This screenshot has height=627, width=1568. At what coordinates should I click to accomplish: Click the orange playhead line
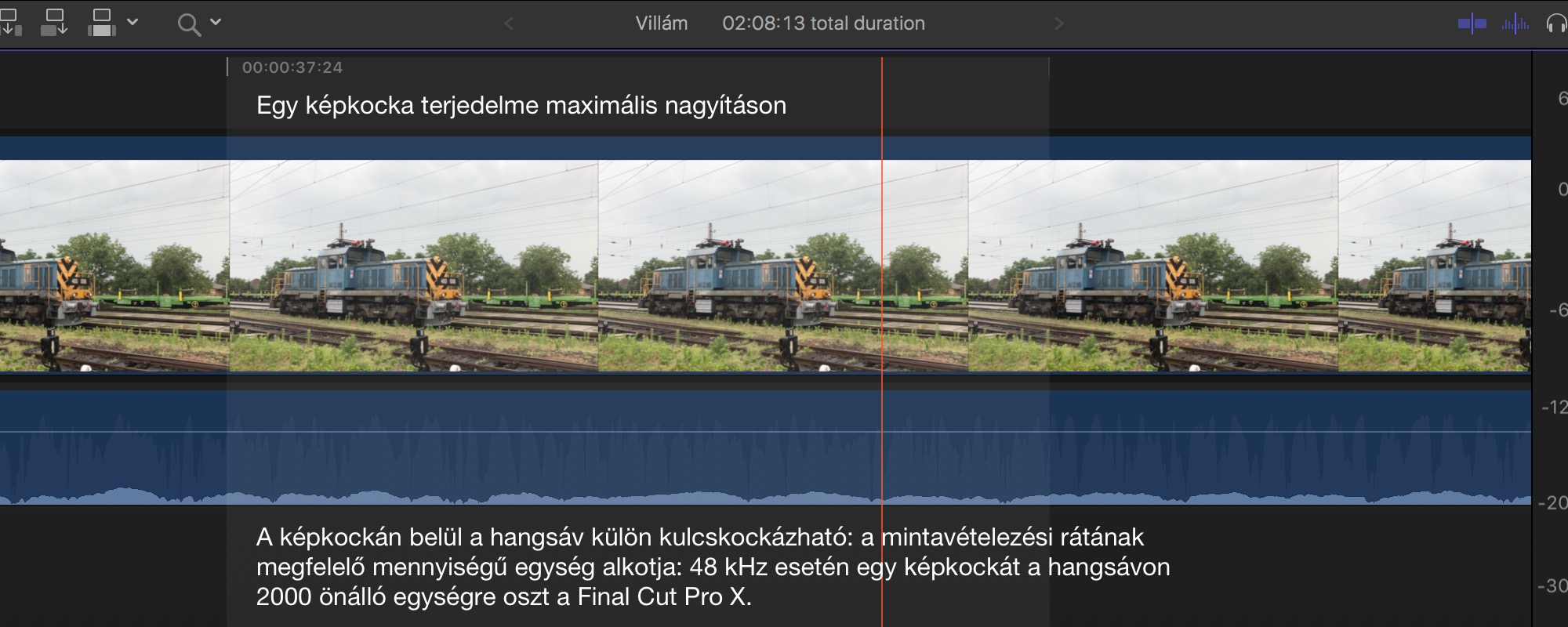[x=882, y=341]
